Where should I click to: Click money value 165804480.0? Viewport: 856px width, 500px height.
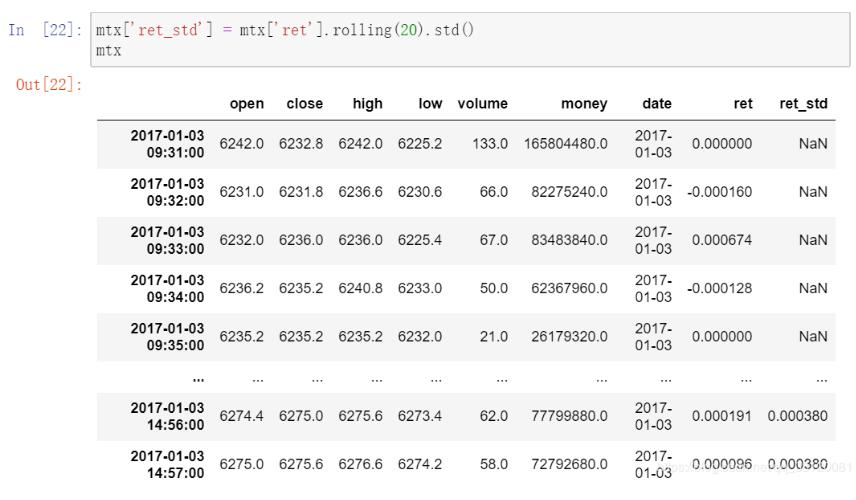566,144
